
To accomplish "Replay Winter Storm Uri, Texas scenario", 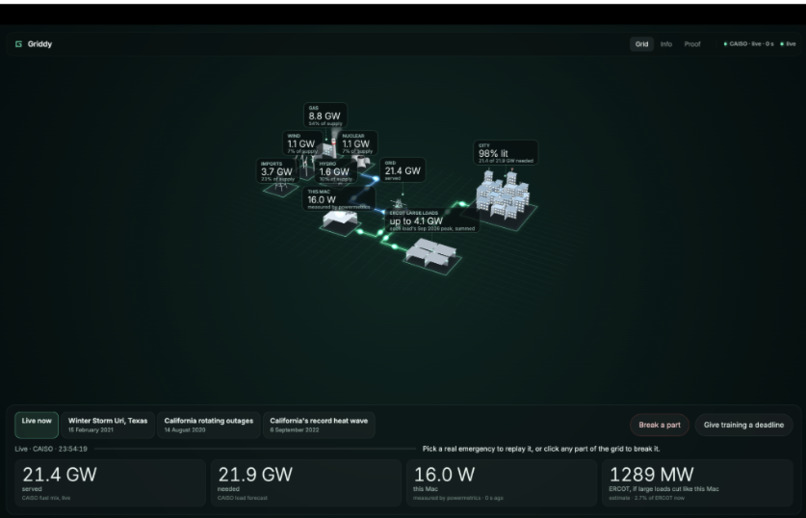I will click(x=108, y=425).
